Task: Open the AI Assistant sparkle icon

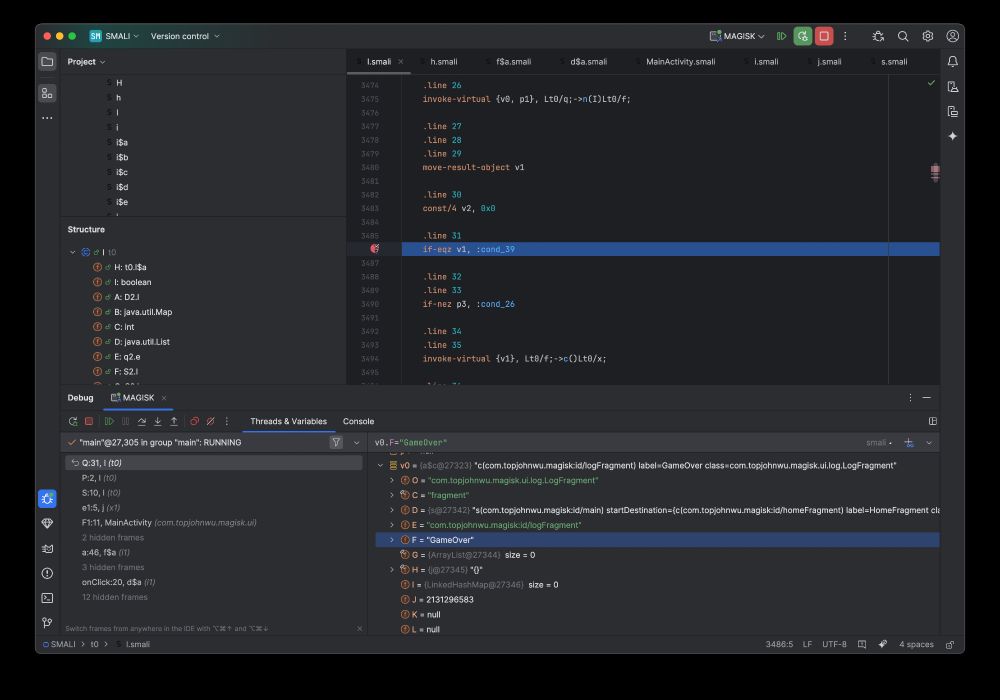Action: click(952, 136)
